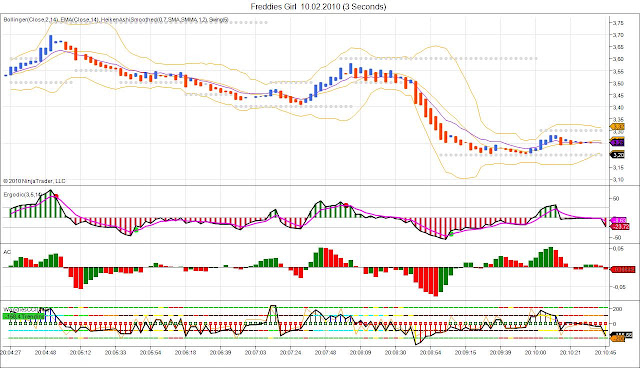
Task: Click the 3,60 price axis value
Action: coord(618,59)
